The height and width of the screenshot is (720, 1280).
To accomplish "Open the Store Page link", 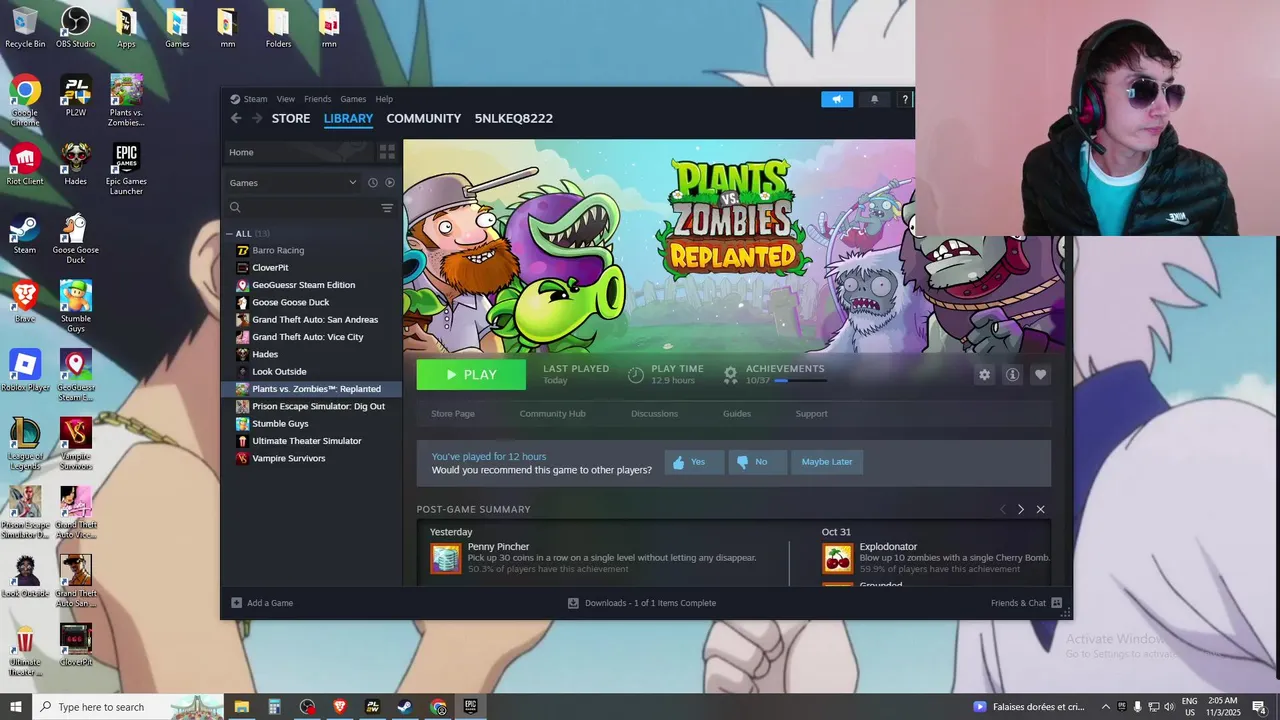I will 453,414.
